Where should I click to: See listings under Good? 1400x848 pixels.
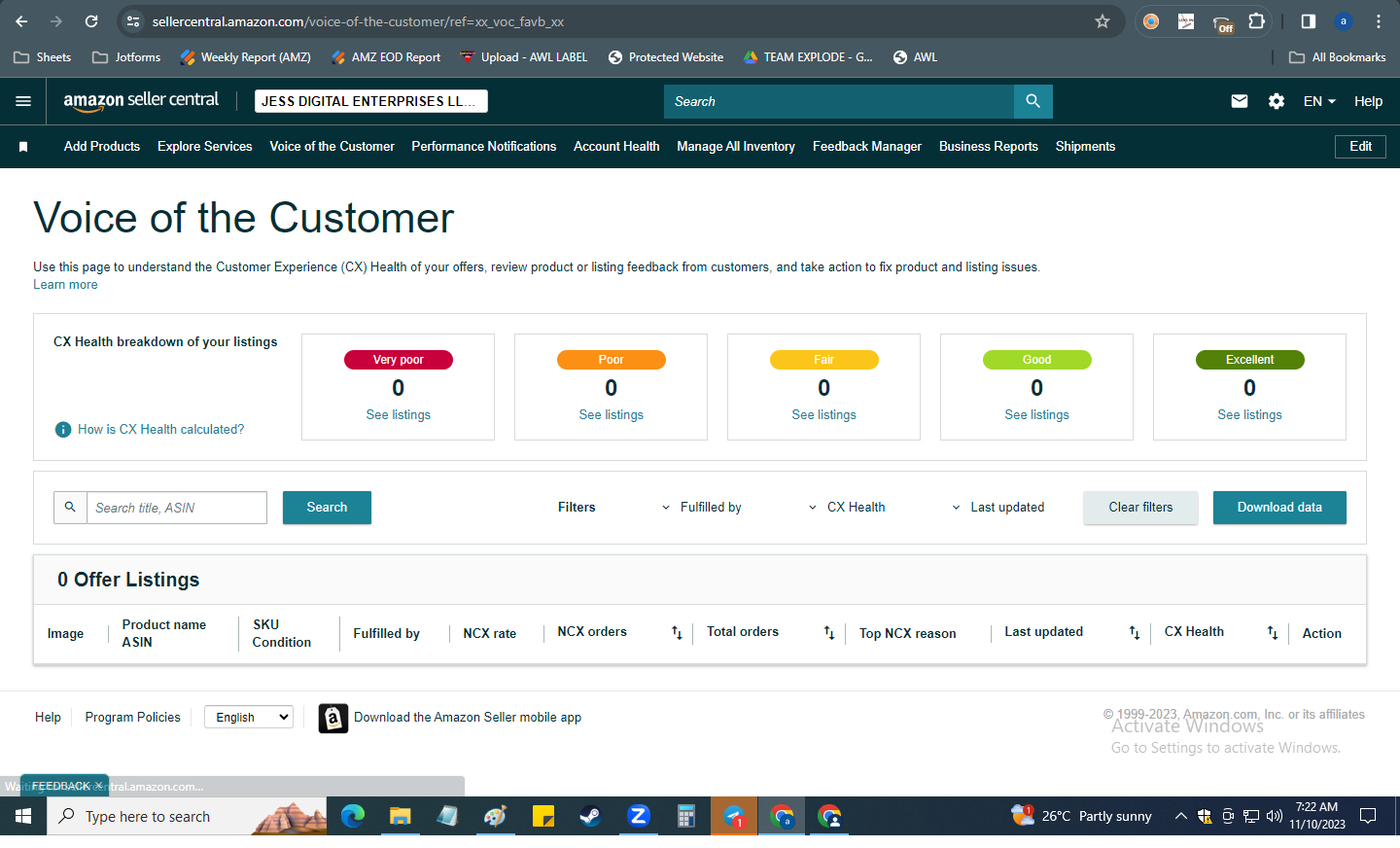click(1037, 415)
